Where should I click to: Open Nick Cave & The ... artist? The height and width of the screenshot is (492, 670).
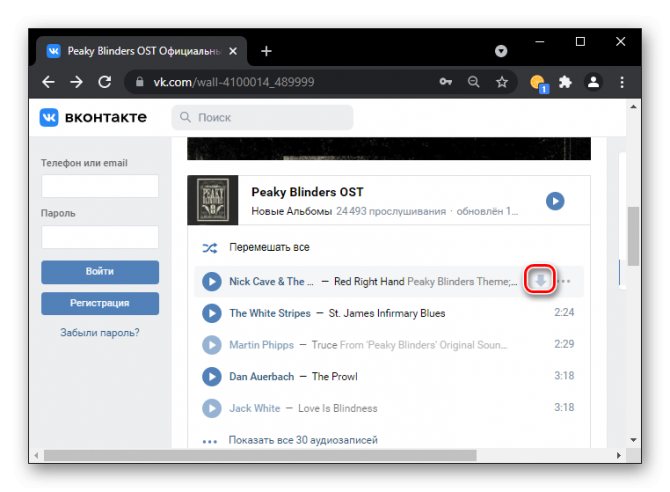point(271,282)
